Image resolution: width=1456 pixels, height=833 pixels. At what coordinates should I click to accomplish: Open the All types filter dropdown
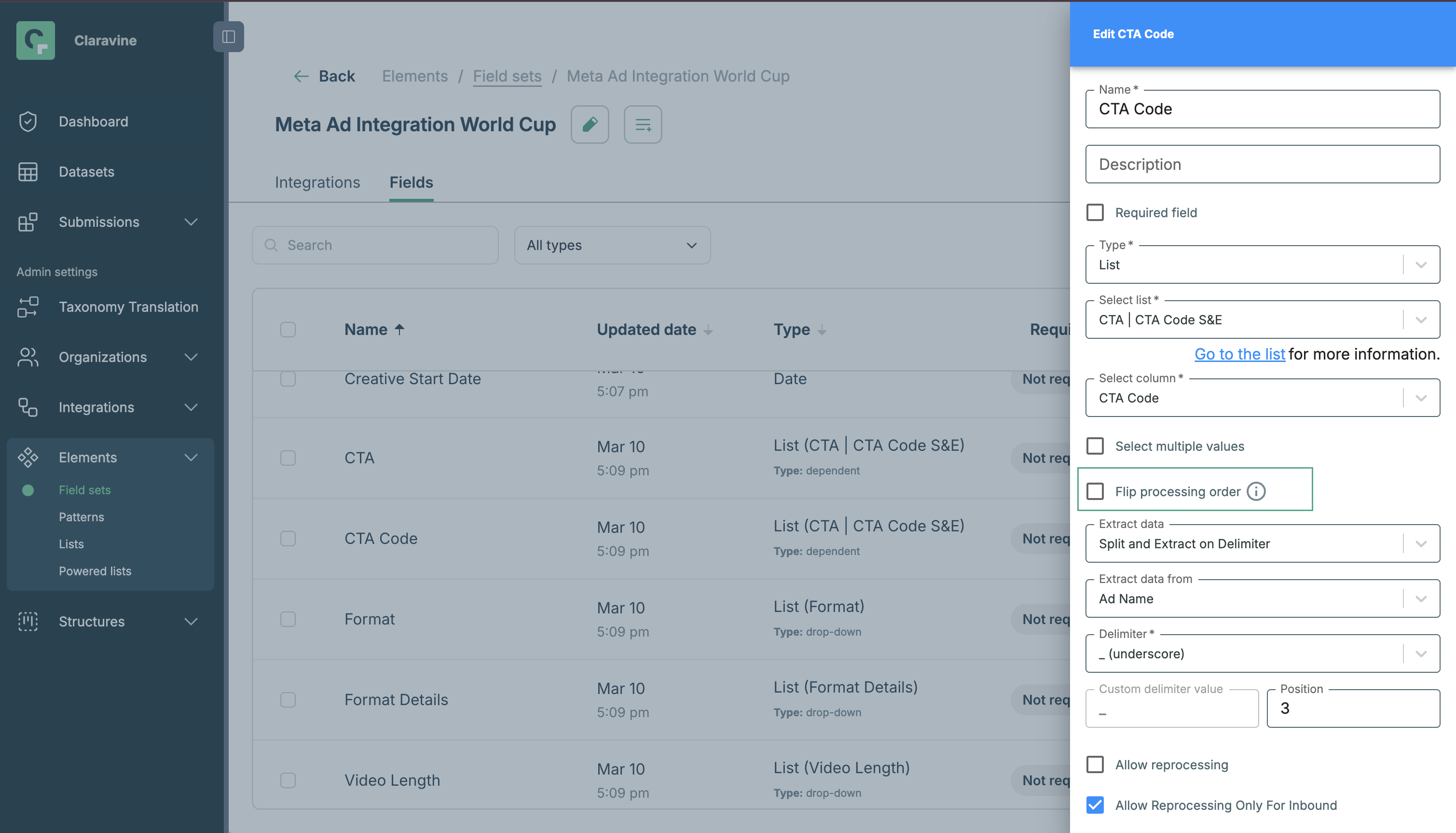(x=612, y=246)
